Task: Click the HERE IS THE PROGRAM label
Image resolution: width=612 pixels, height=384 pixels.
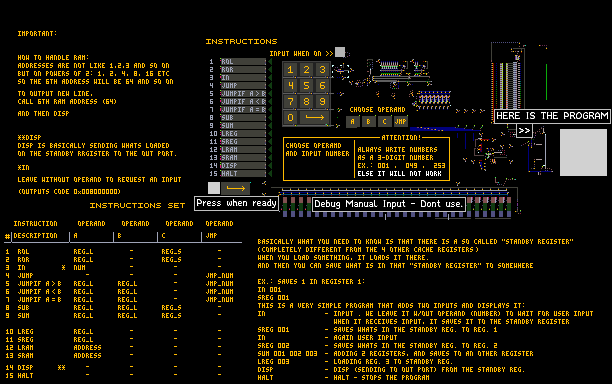Action: click(x=552, y=116)
